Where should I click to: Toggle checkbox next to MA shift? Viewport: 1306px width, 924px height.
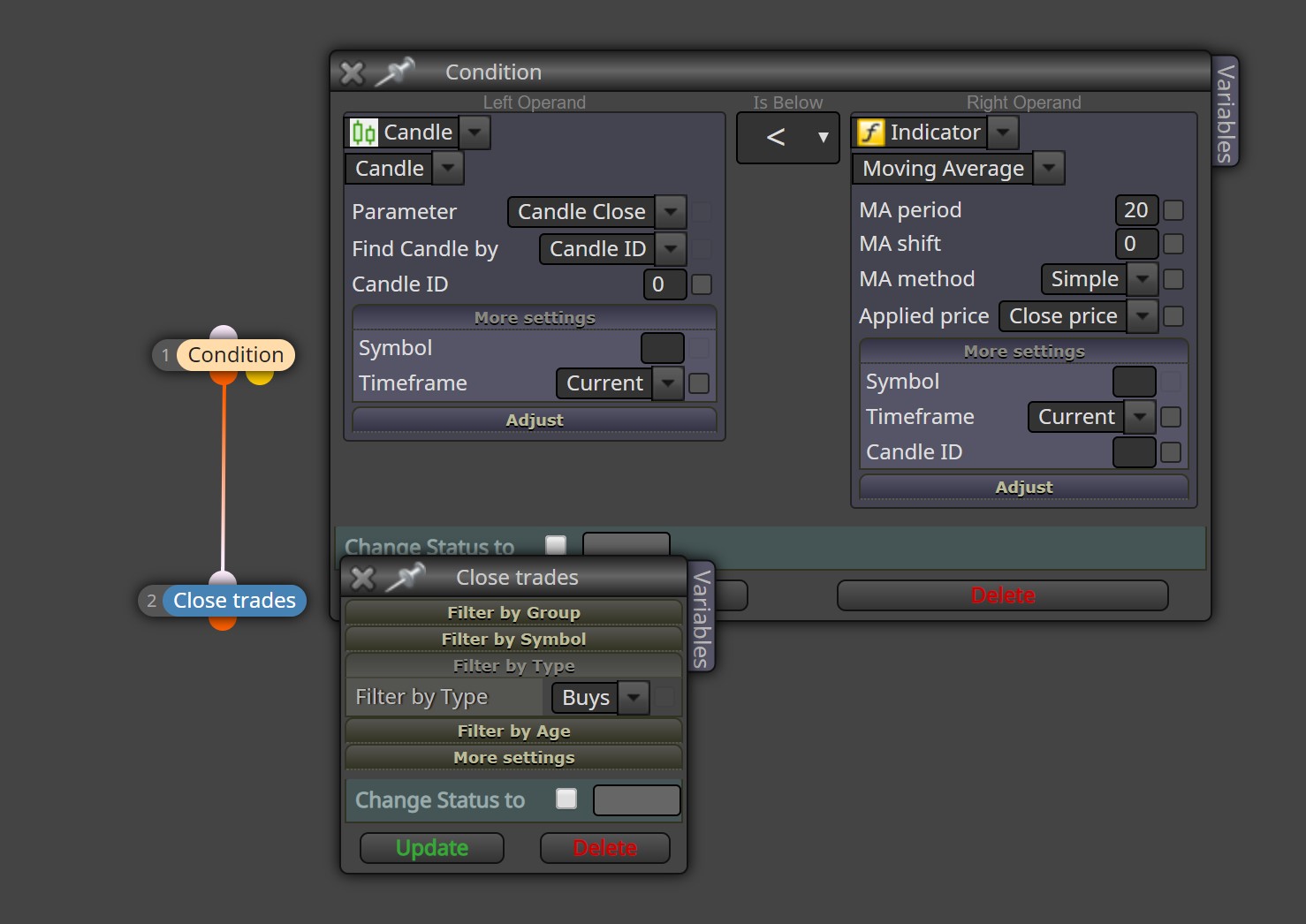[x=1173, y=244]
